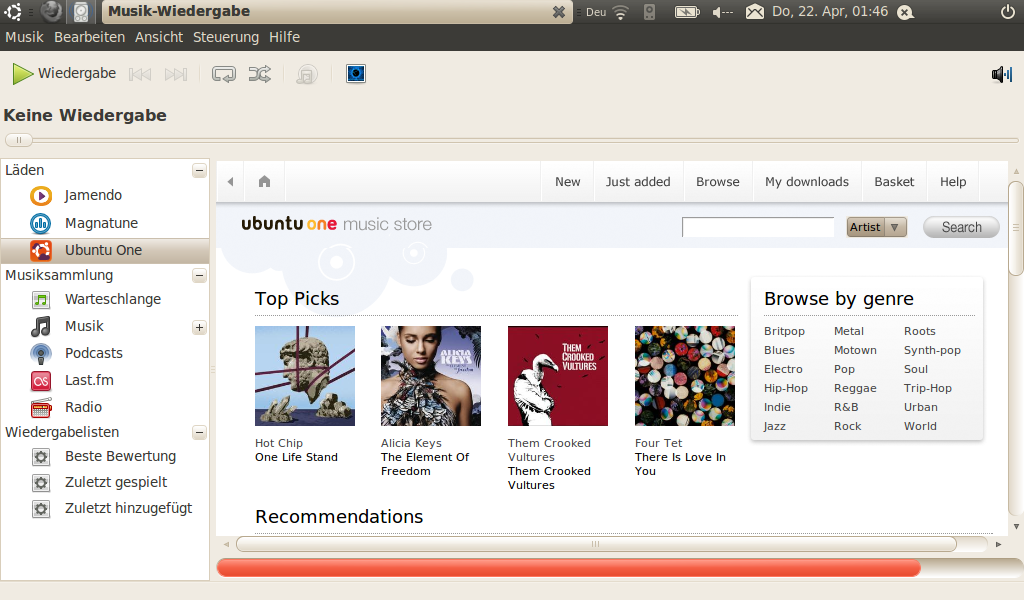Collapse the Wiedergabelisten sidebar section

click(199, 432)
